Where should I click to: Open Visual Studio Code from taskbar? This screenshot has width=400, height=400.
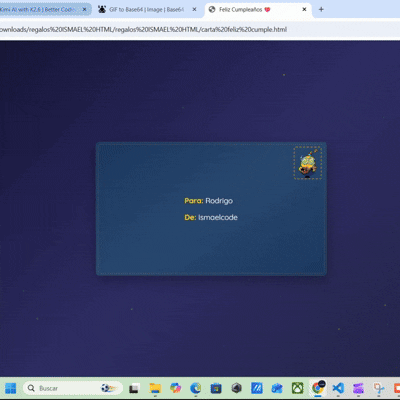coord(338,388)
